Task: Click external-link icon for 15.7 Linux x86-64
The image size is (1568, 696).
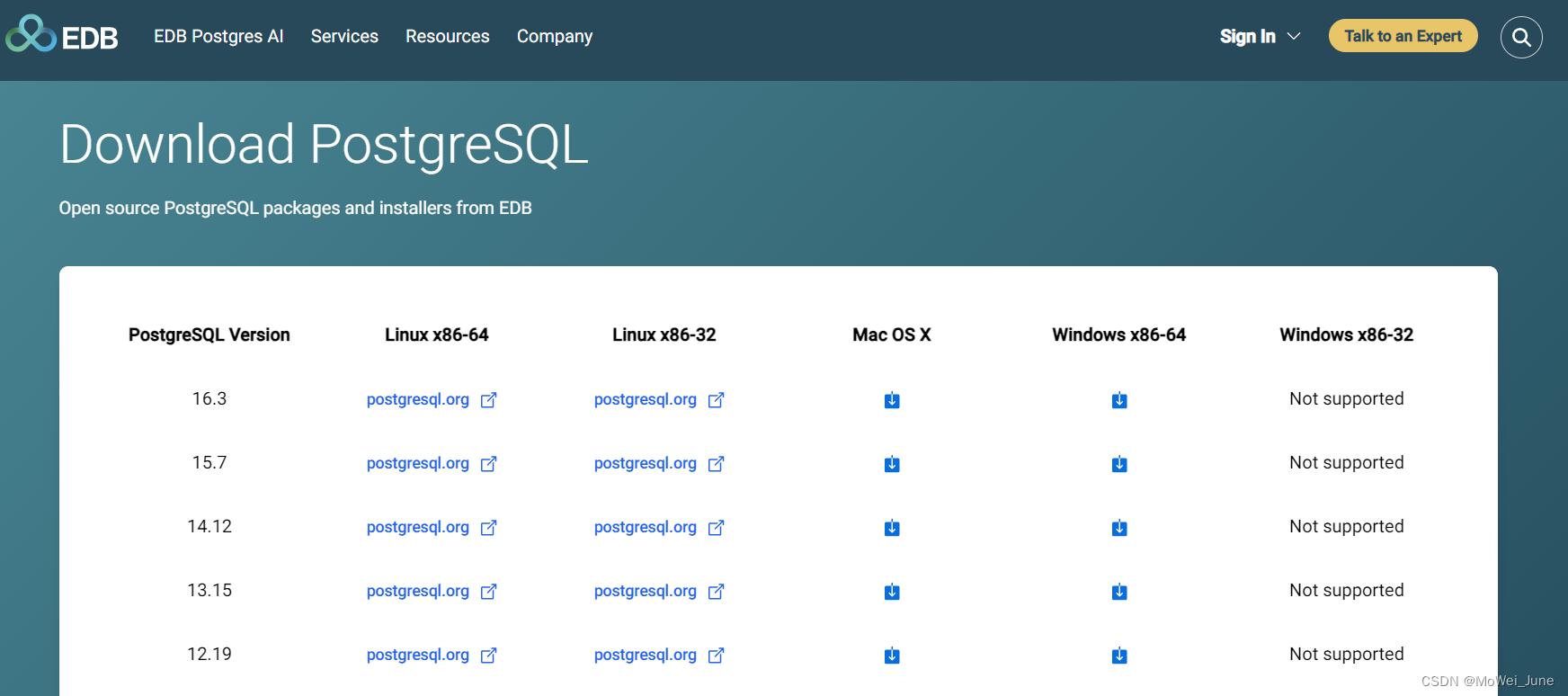Action: tap(488, 464)
